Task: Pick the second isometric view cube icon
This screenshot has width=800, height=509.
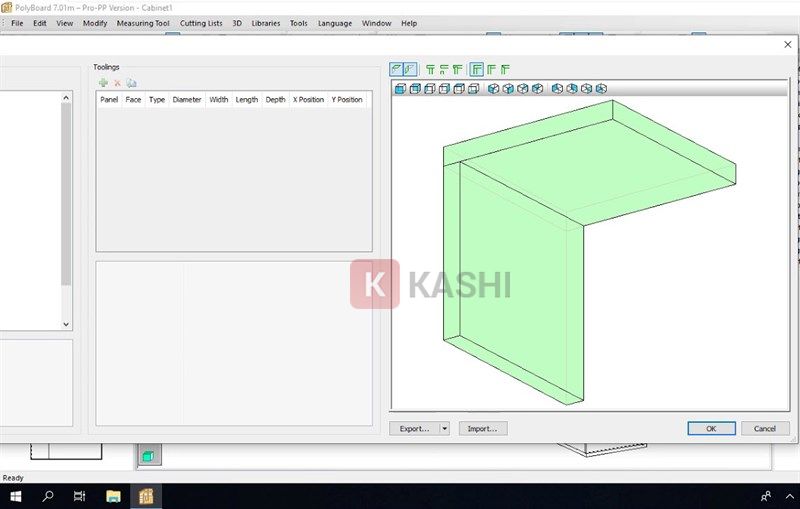Action: click(508, 89)
